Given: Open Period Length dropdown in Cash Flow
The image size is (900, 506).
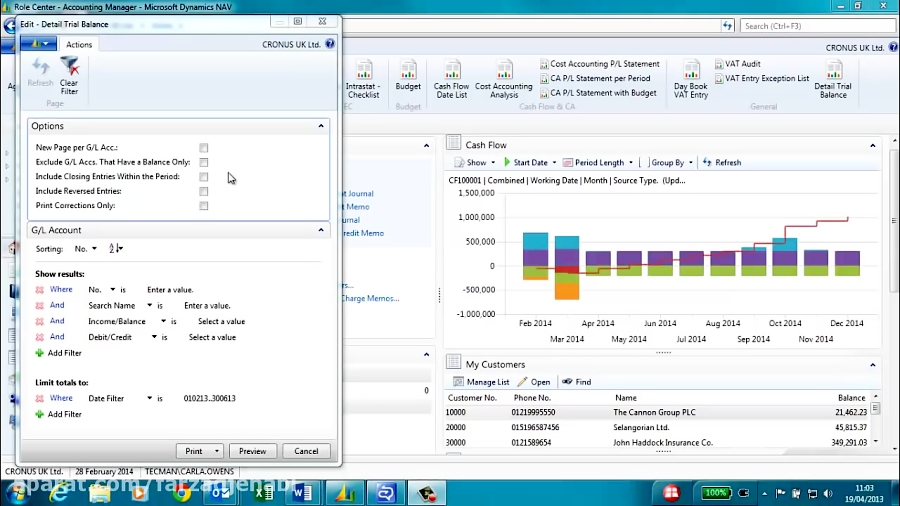Looking at the screenshot, I should pos(631,162).
